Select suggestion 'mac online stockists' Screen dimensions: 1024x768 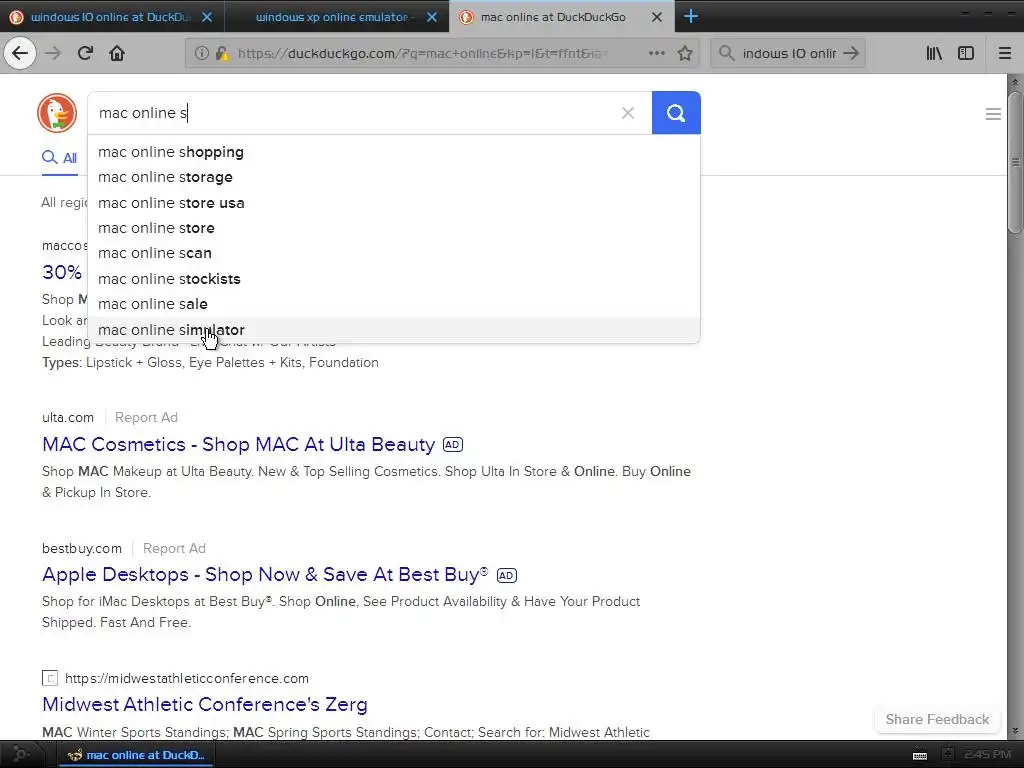(x=394, y=279)
